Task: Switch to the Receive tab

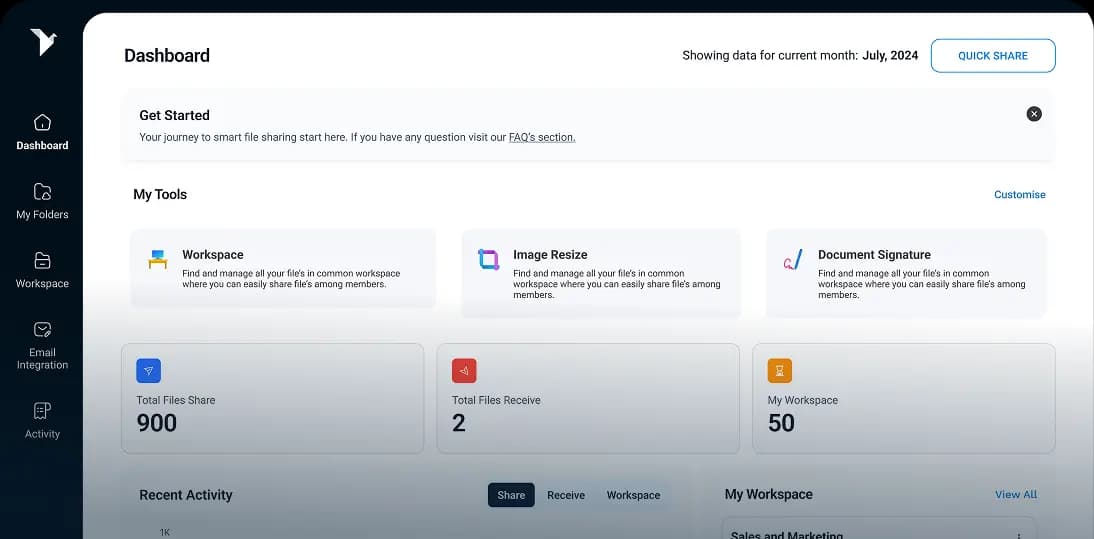Action: click(566, 495)
